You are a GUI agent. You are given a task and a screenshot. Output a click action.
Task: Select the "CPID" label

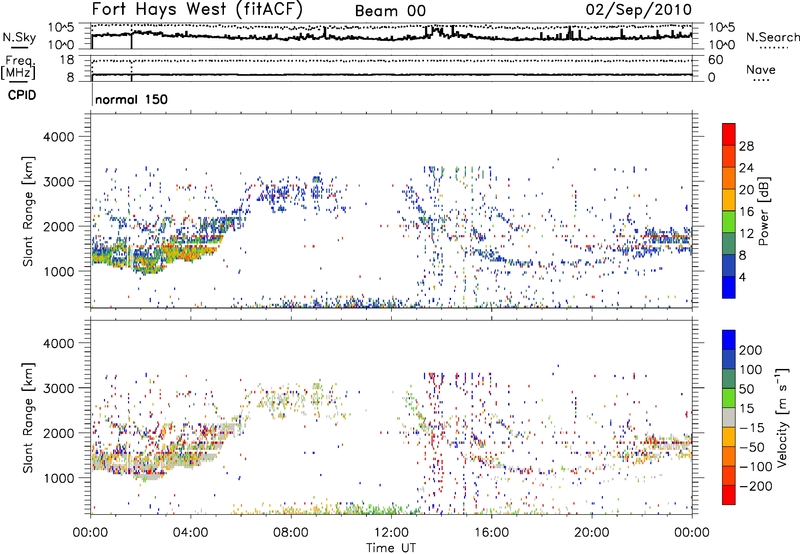[22, 95]
